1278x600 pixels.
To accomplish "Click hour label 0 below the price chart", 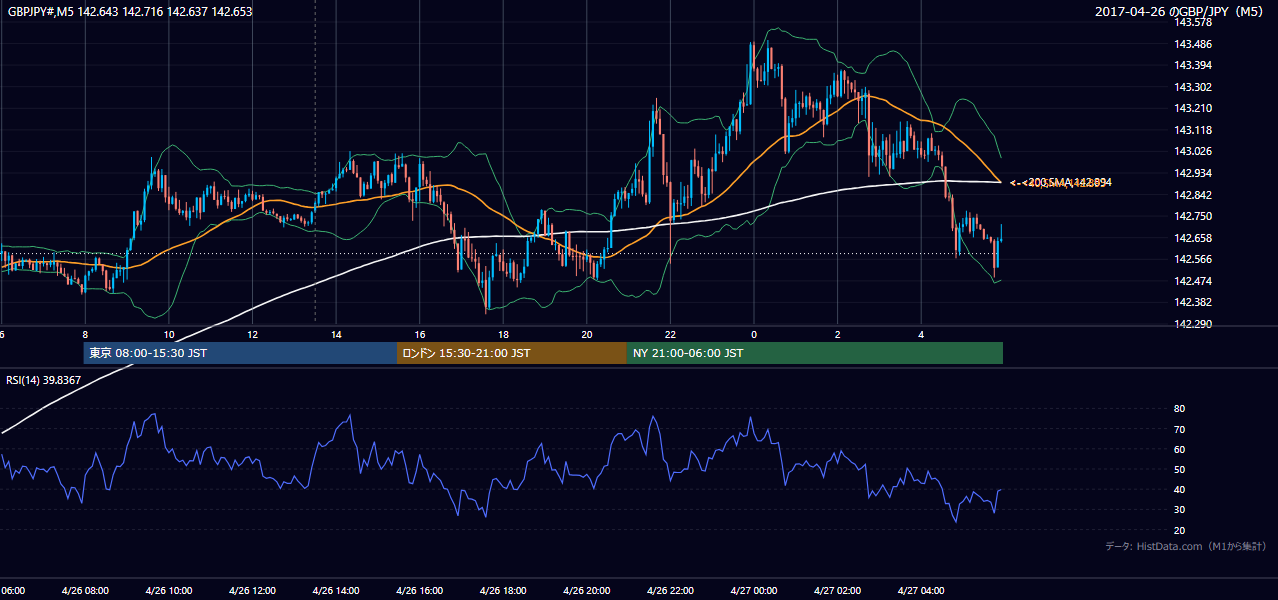I will tap(754, 334).
